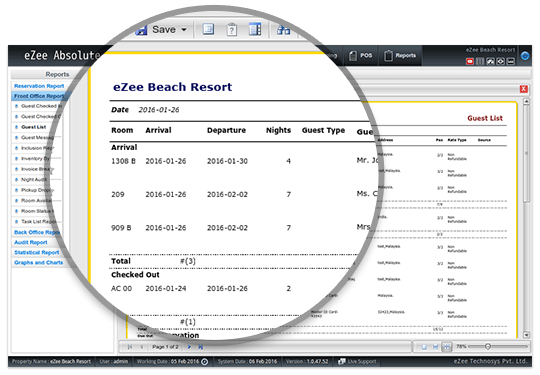The image size is (540, 375).
Task: Expand the Statistical Report section
Action: click(x=37, y=252)
